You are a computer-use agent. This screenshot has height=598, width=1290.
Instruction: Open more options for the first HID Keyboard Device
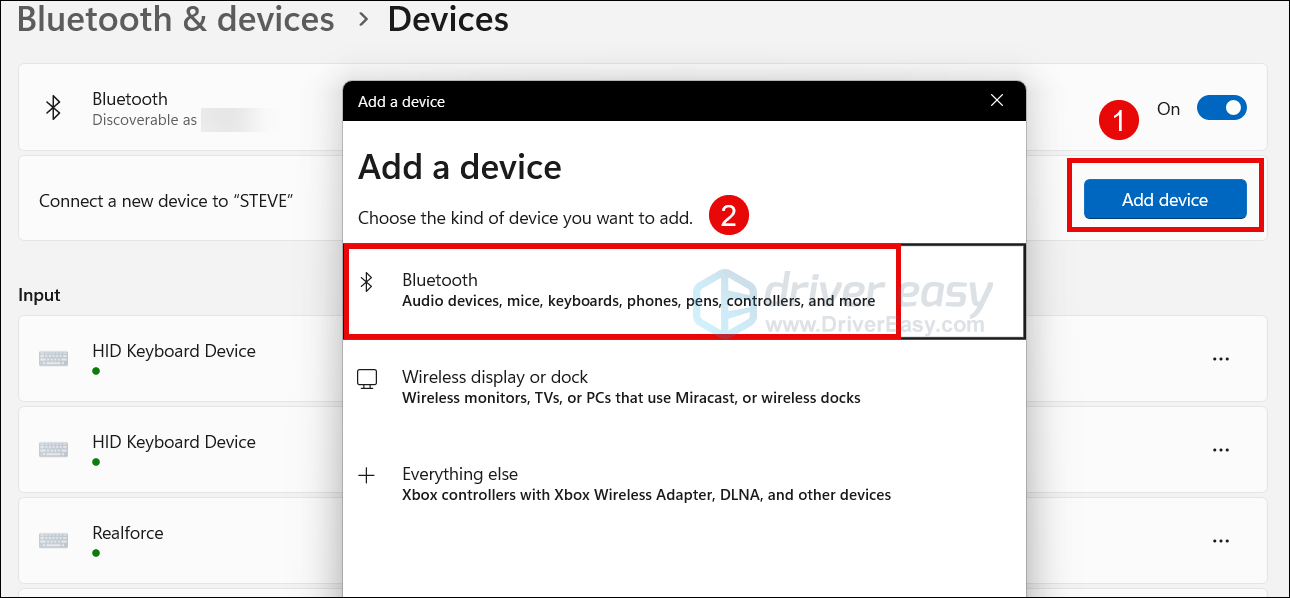tap(1220, 358)
